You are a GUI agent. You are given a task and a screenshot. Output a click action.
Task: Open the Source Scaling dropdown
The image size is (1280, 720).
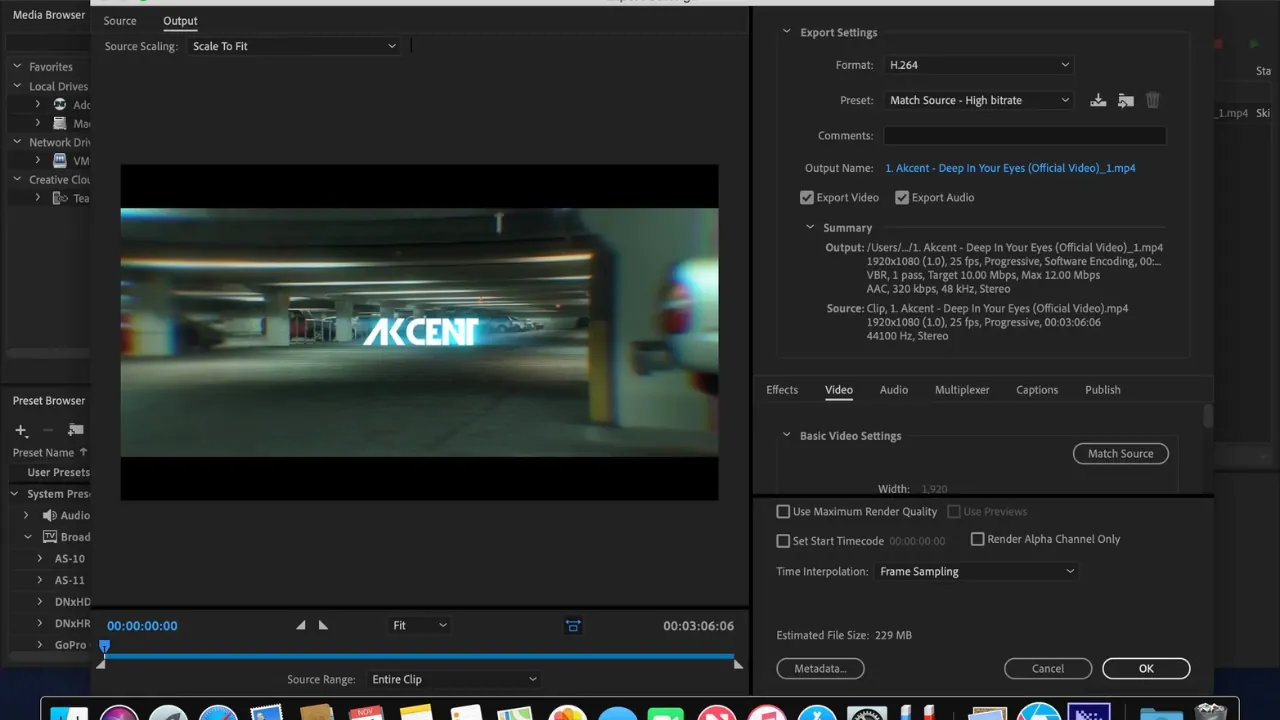pyautogui.click(x=293, y=46)
